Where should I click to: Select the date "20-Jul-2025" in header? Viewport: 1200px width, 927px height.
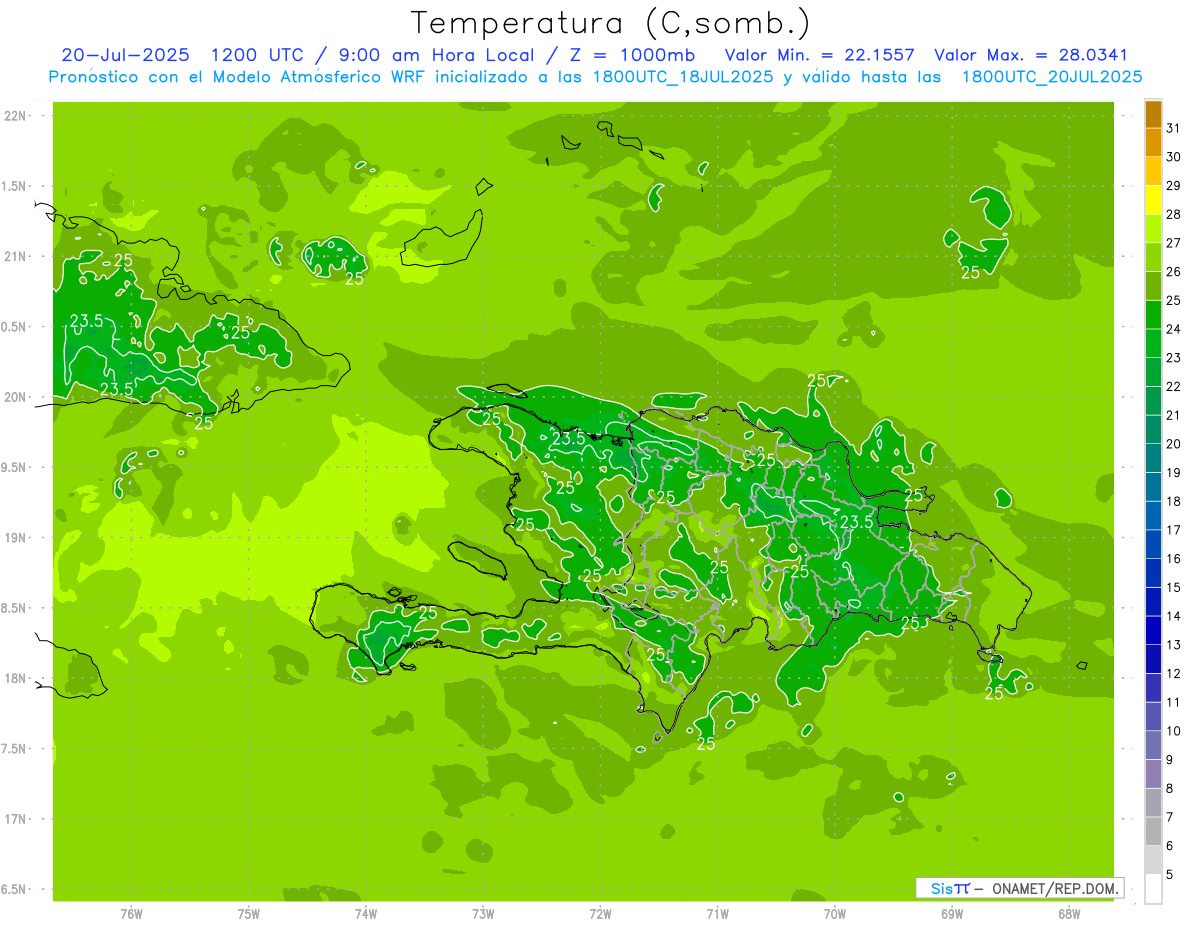126,55
